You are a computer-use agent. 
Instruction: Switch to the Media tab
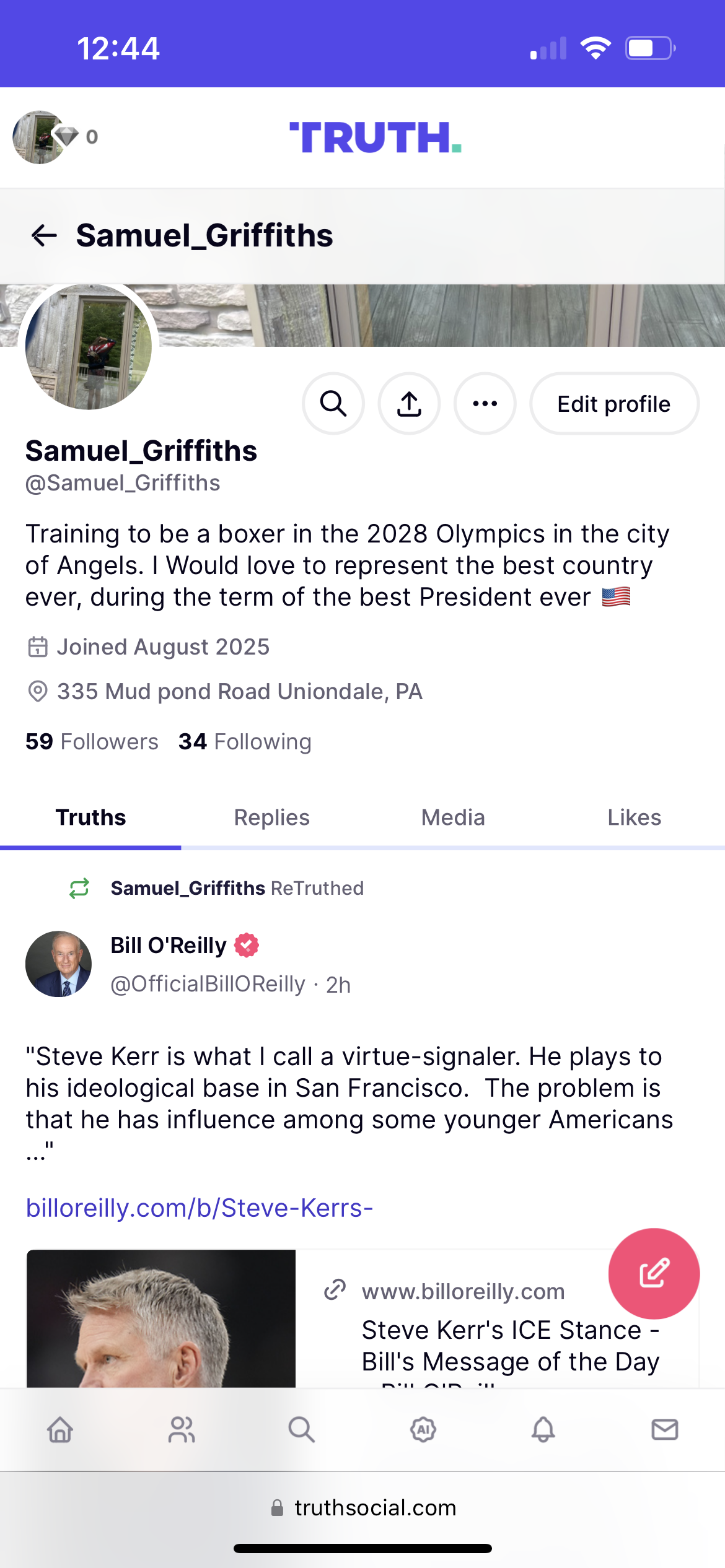[x=453, y=817]
